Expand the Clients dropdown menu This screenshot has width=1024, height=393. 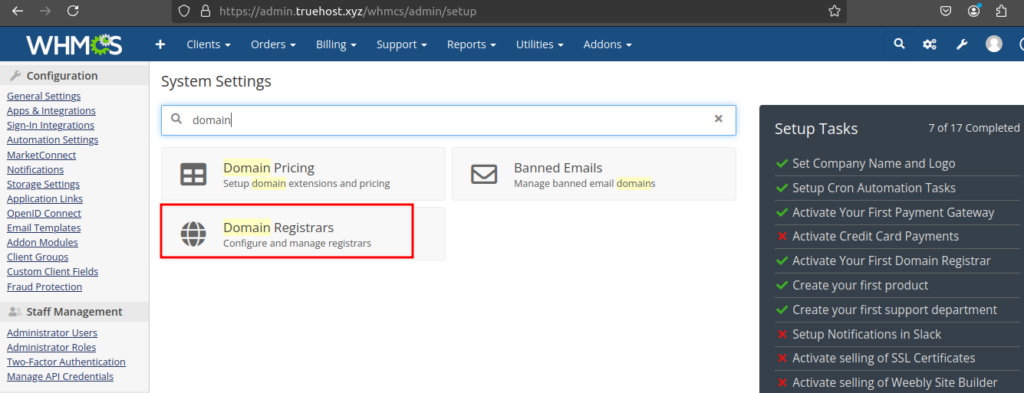point(208,44)
